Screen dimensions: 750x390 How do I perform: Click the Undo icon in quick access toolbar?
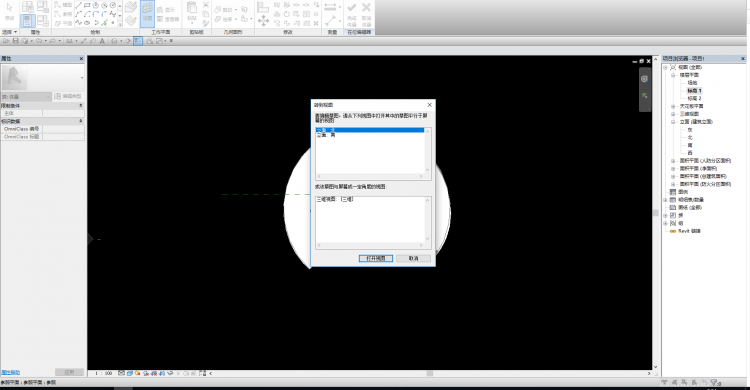39,41
